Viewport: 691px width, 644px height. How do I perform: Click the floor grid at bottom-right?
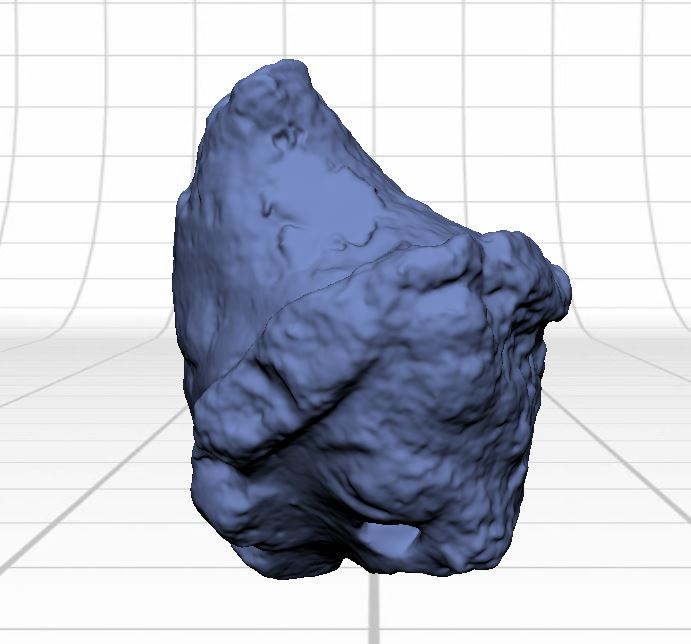click(x=620, y=560)
